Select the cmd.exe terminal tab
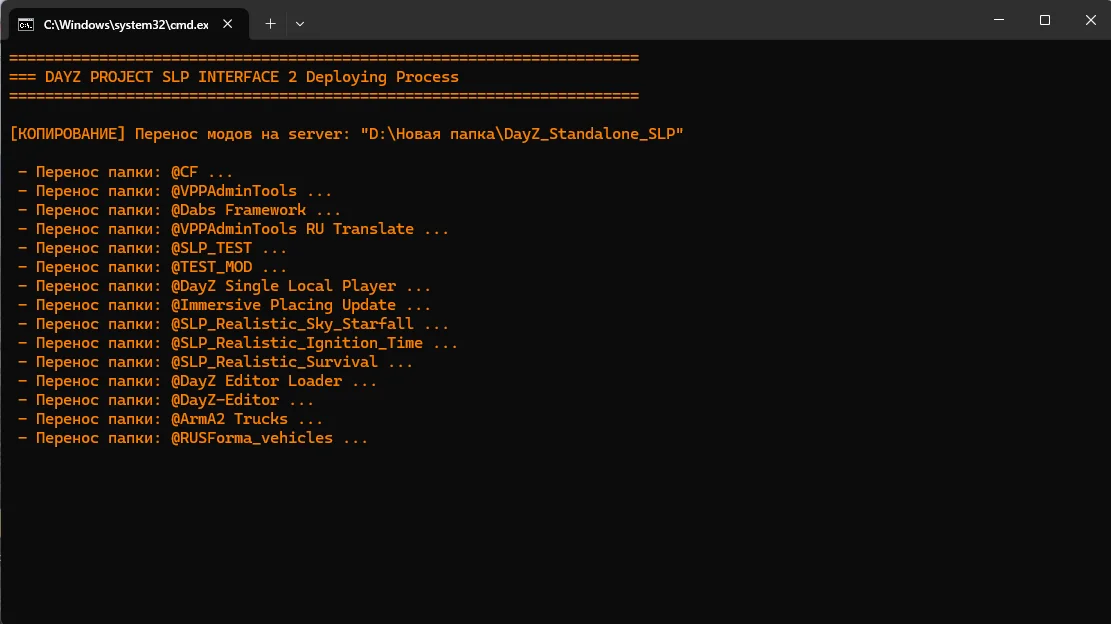This screenshot has height=624, width=1111. coord(128,24)
